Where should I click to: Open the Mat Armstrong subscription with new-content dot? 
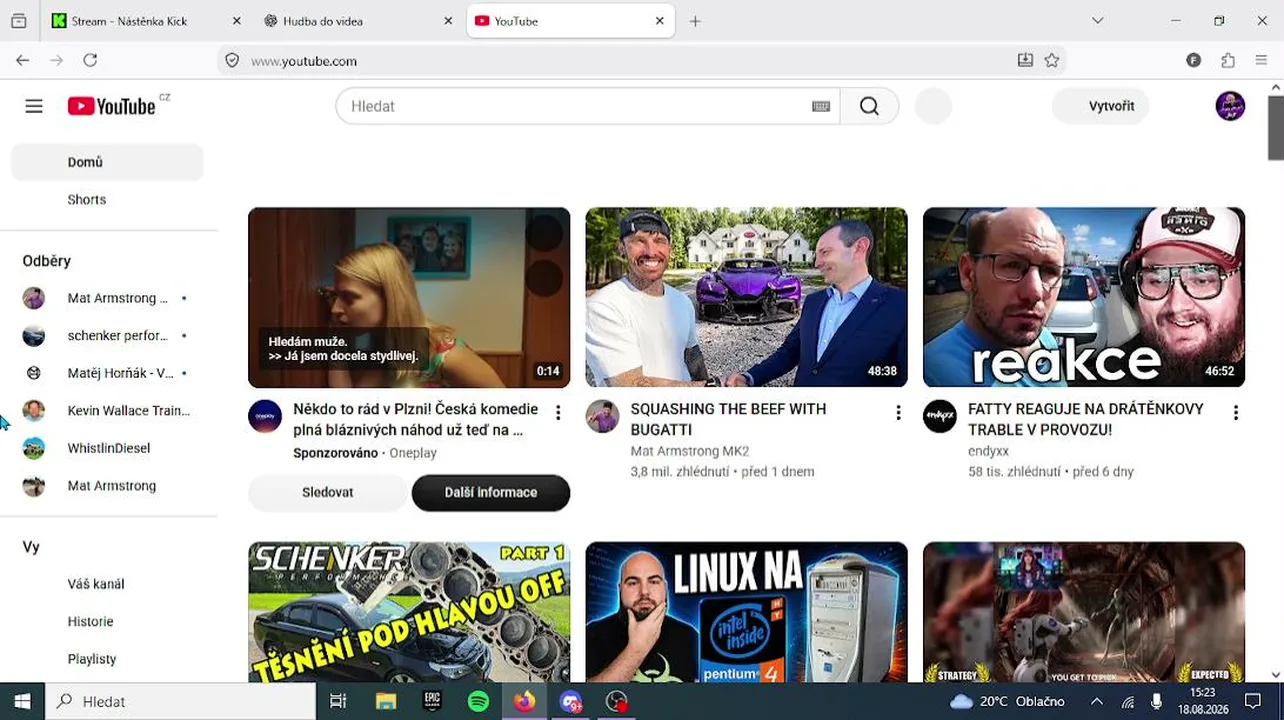107,298
